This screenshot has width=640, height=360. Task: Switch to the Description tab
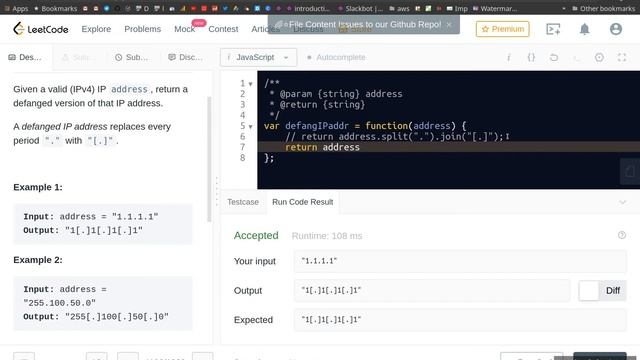25,58
